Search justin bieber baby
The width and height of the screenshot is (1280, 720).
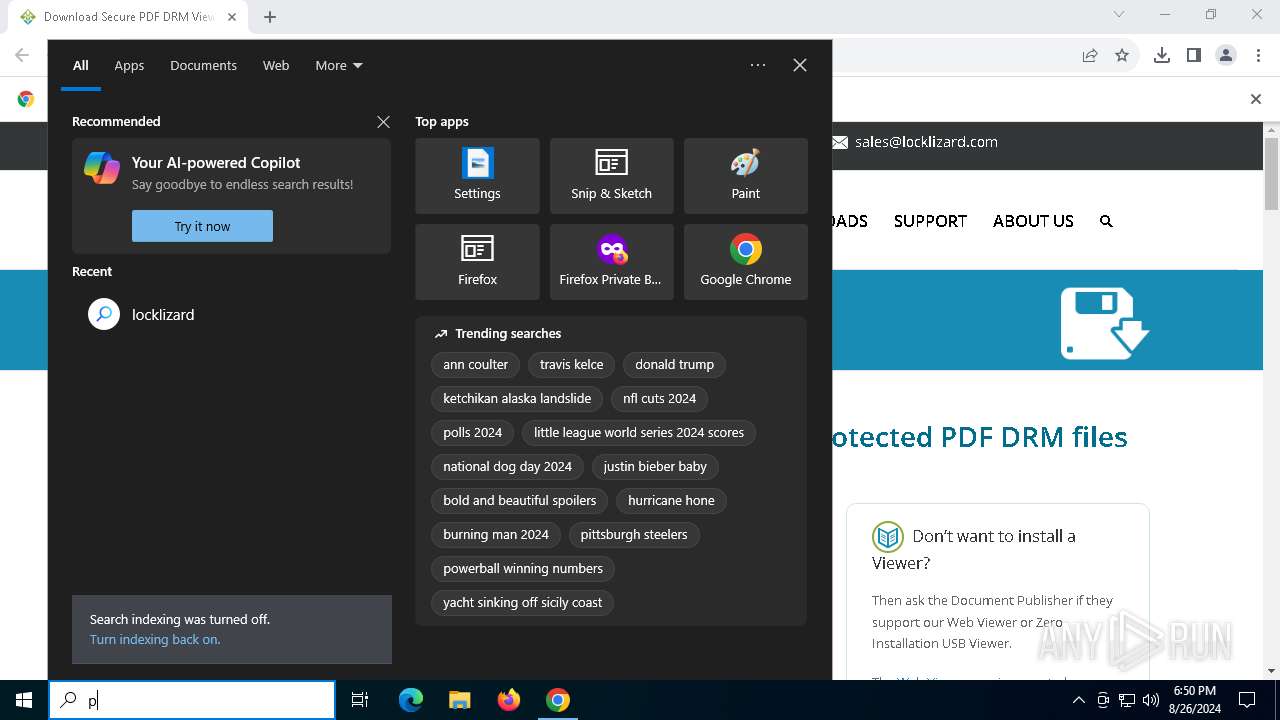pos(655,467)
